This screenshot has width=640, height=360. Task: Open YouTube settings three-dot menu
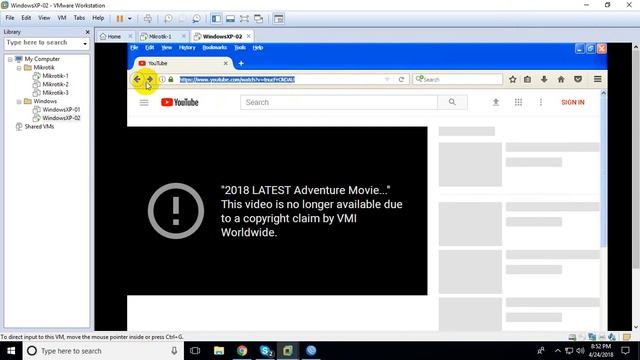[541, 102]
